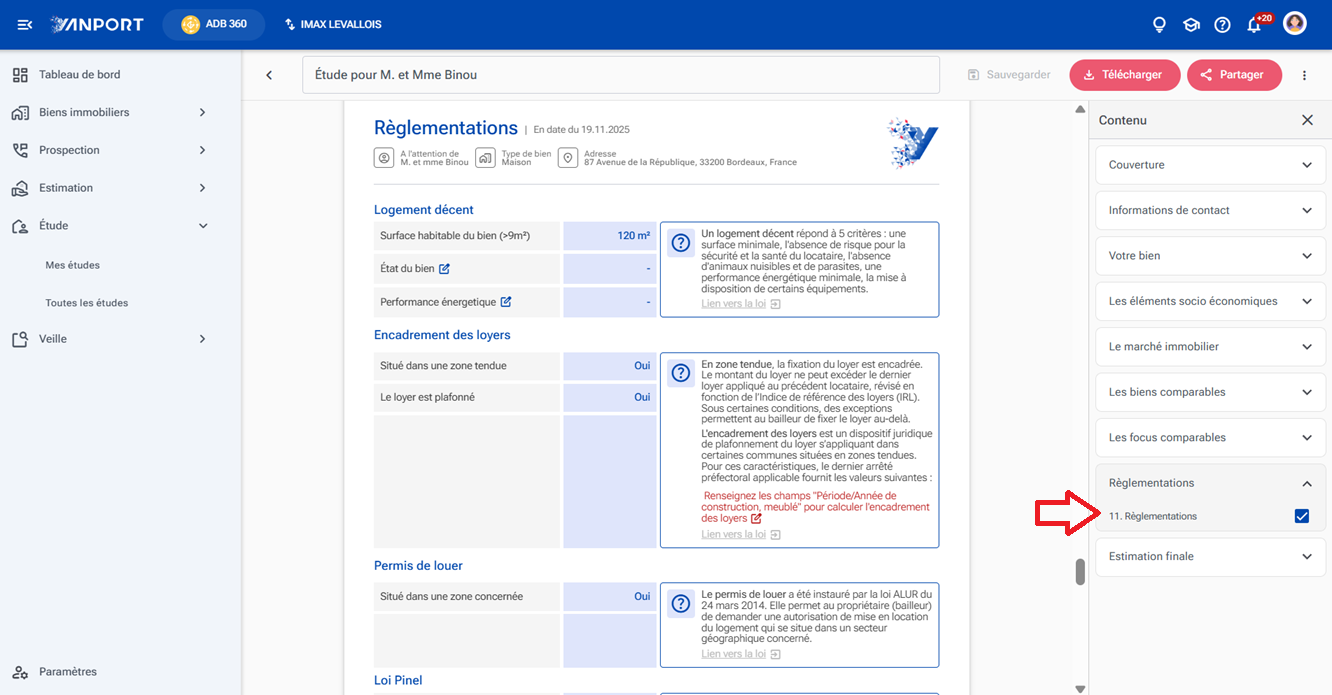This screenshot has height=695, width=1332.
Task: Open notifications bell with +20 badge
Action: (1254, 25)
